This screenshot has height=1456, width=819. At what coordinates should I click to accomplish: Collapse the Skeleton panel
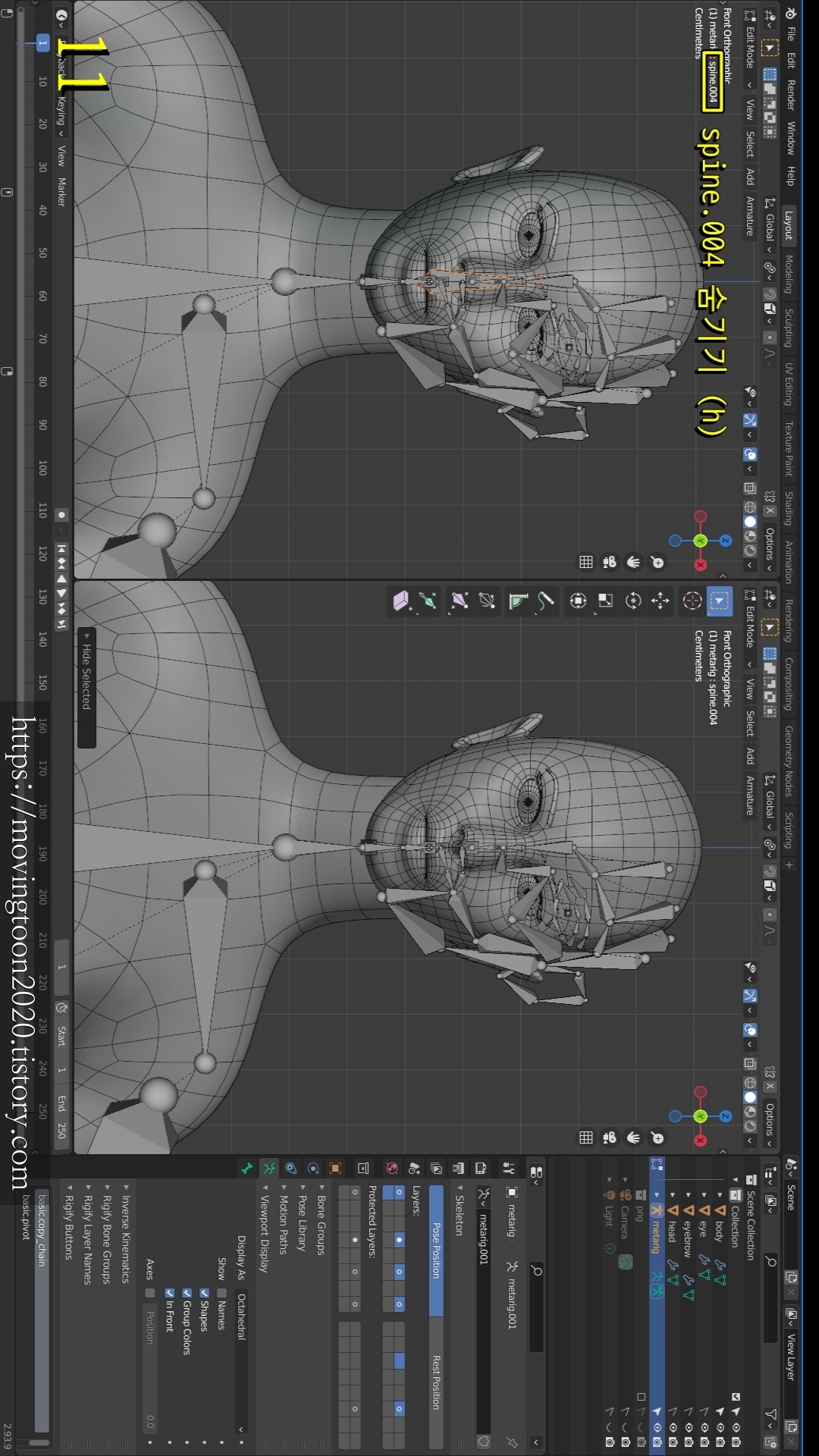tap(458, 1210)
